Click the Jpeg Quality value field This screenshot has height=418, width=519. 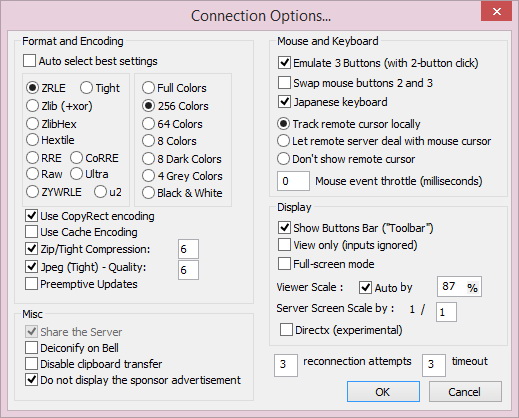188,270
